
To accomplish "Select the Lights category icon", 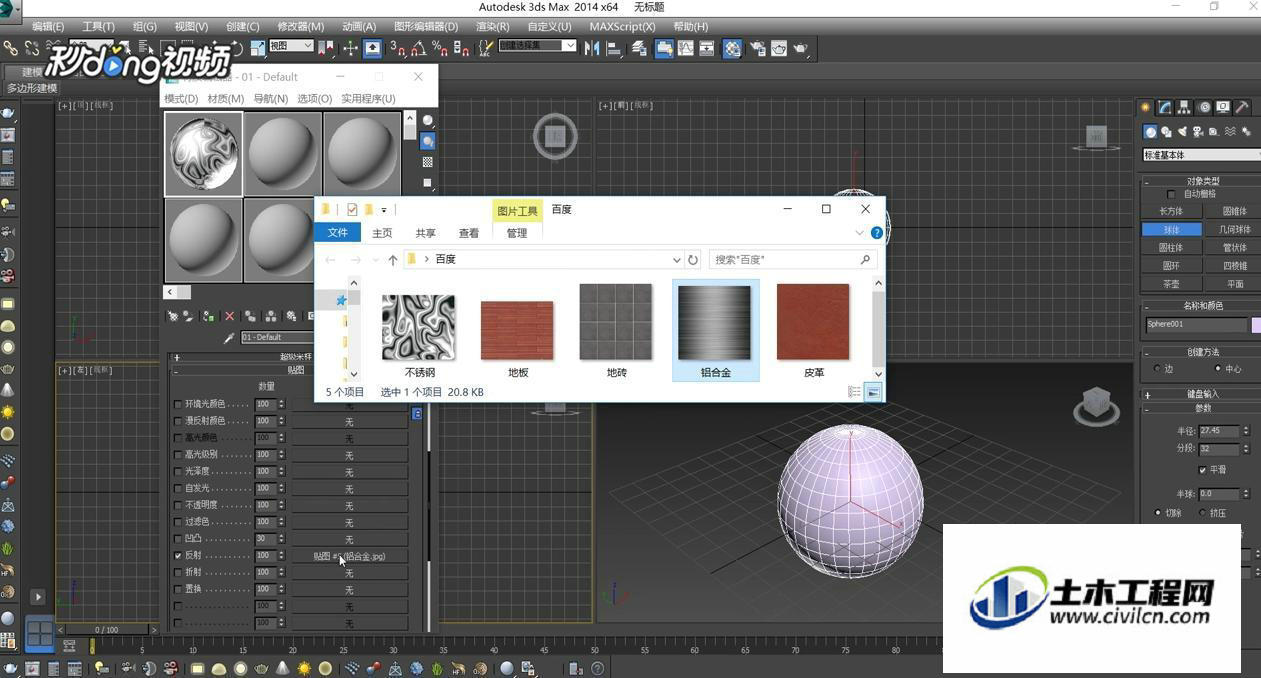I will [1182, 131].
